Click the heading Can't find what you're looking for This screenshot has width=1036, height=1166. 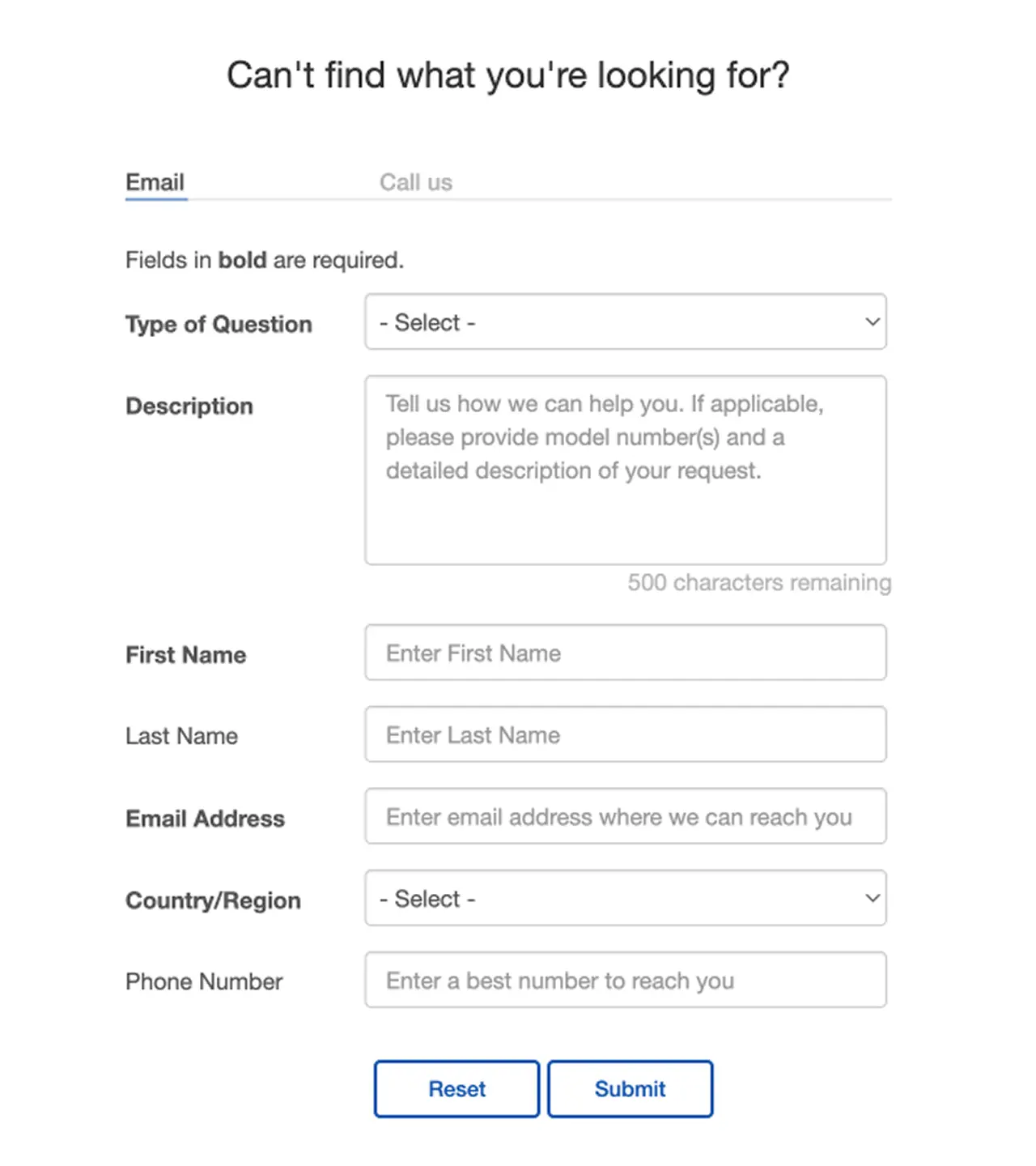(508, 74)
